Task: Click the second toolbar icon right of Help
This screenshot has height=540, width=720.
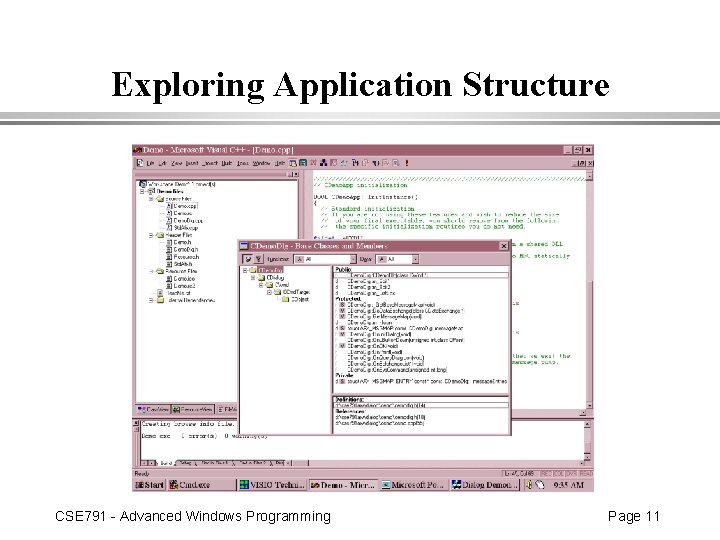Action: point(303,163)
